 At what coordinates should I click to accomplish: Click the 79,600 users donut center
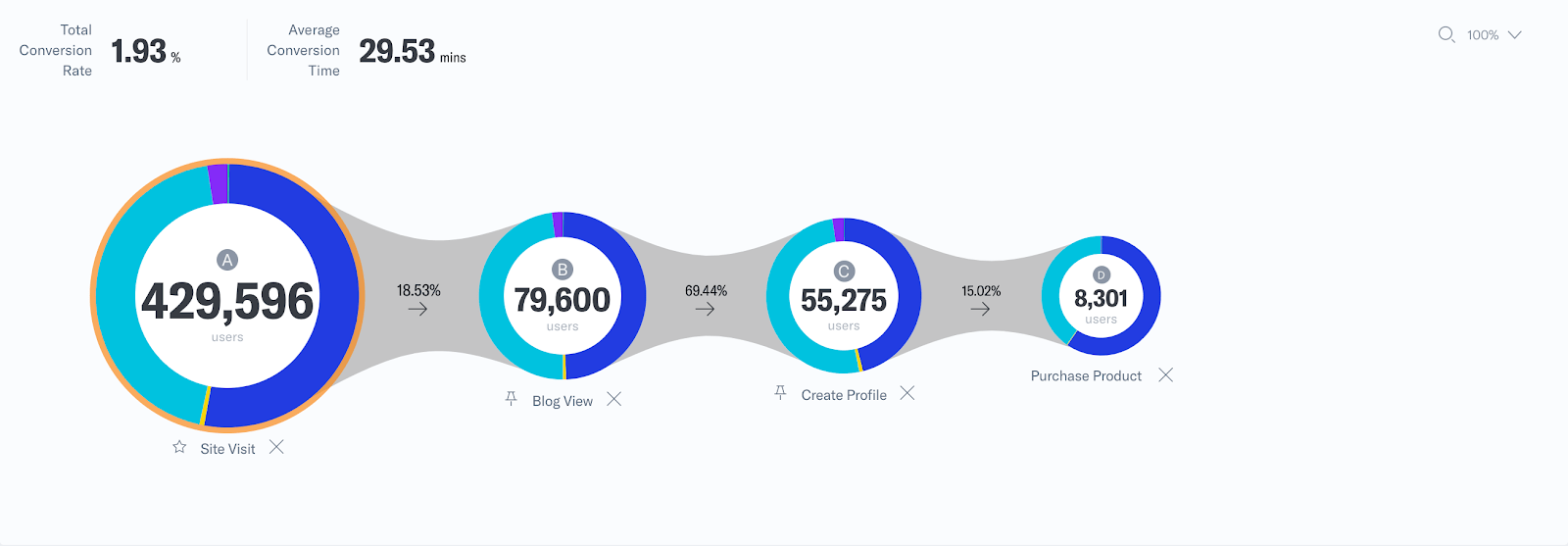pos(563,296)
